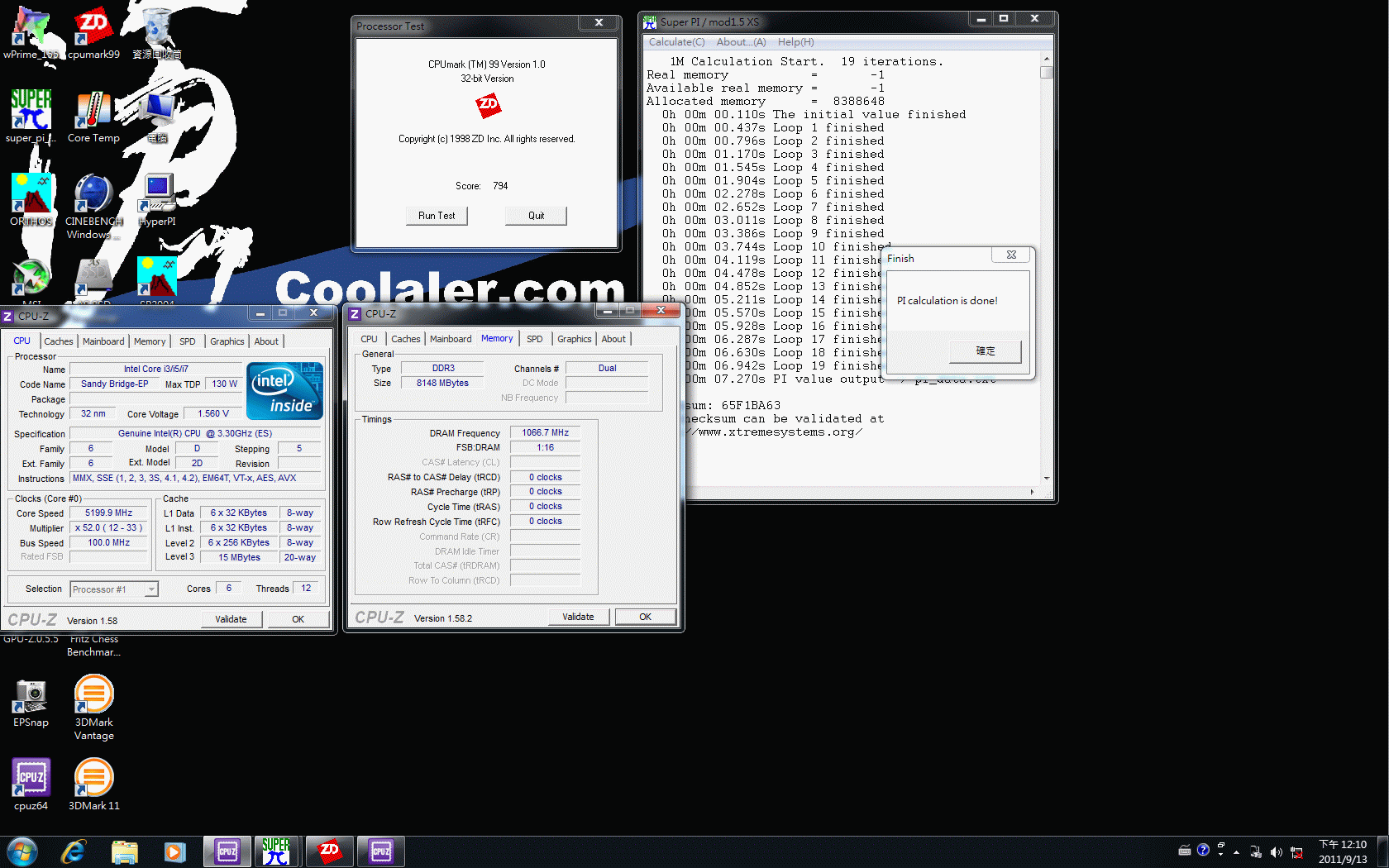Click Super PI horizontal scrollbar right arrow
This screenshot has width=1389, height=868.
[1032, 492]
